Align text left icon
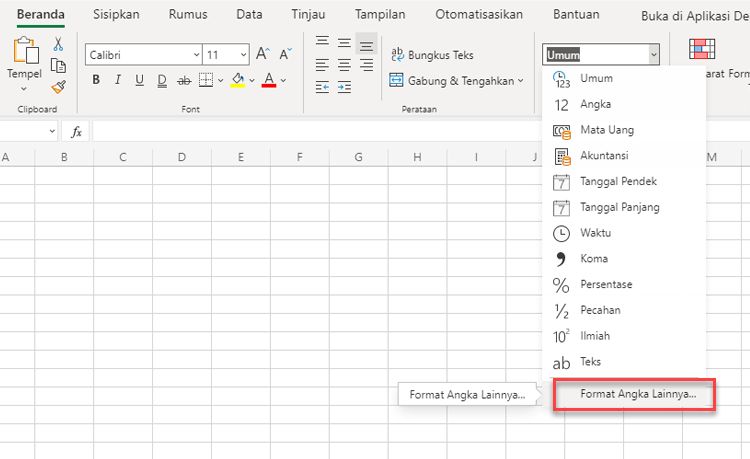Viewport: 750px width, 459px height. coord(322,65)
